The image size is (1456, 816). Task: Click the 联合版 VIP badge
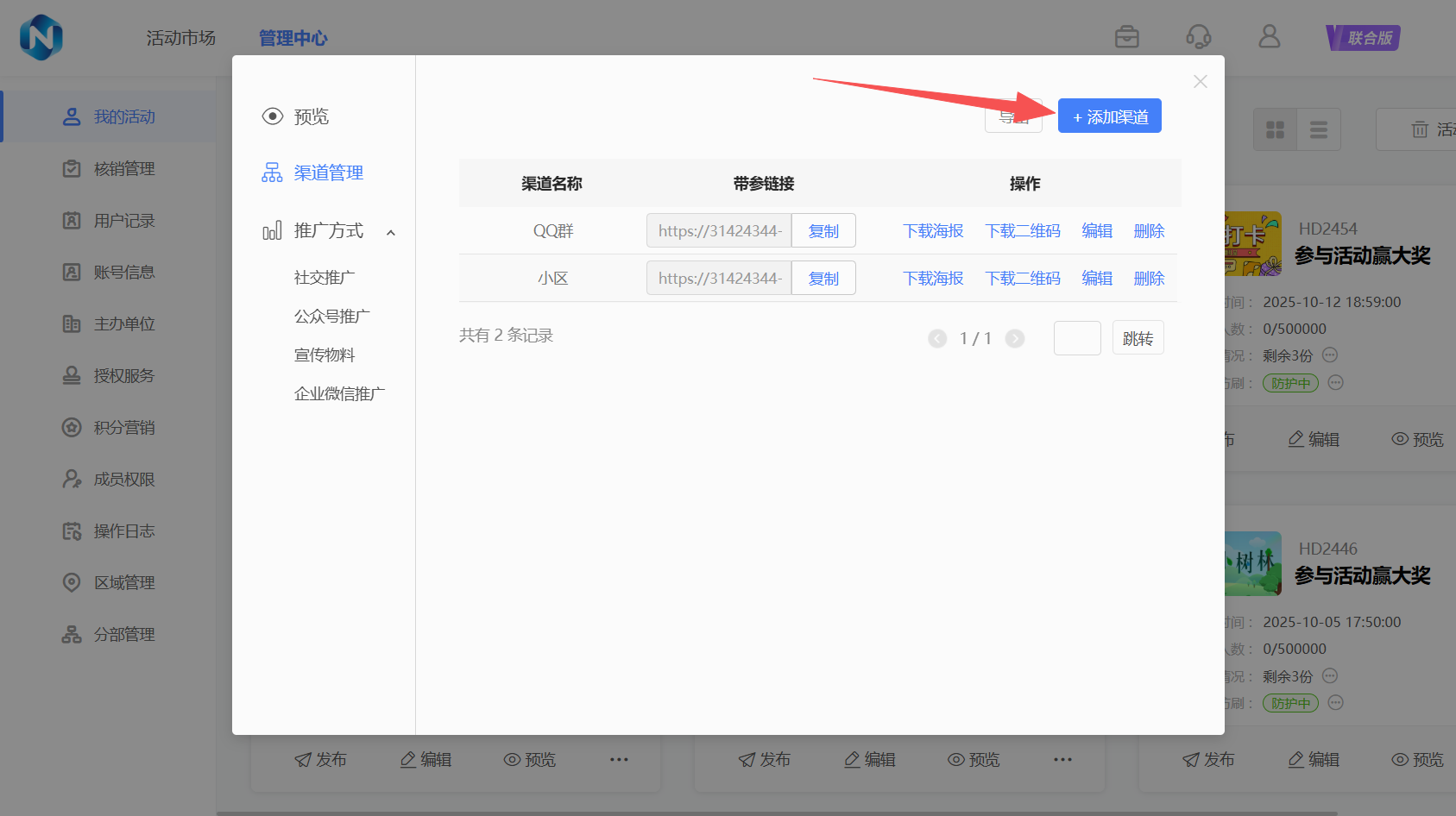pyautogui.click(x=1363, y=38)
